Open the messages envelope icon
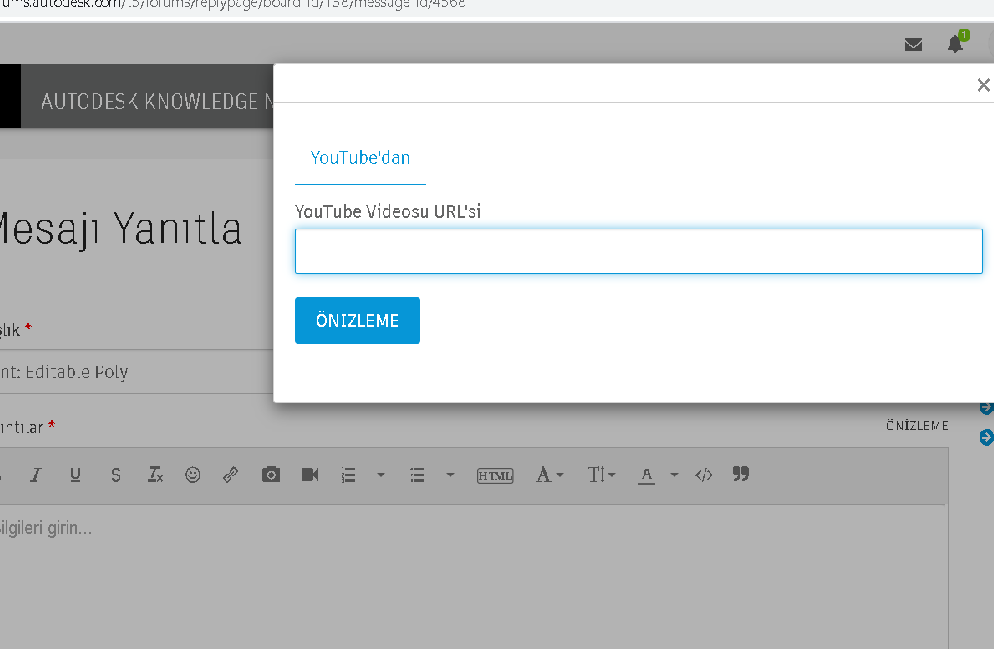The height and width of the screenshot is (649, 994). coord(913,44)
